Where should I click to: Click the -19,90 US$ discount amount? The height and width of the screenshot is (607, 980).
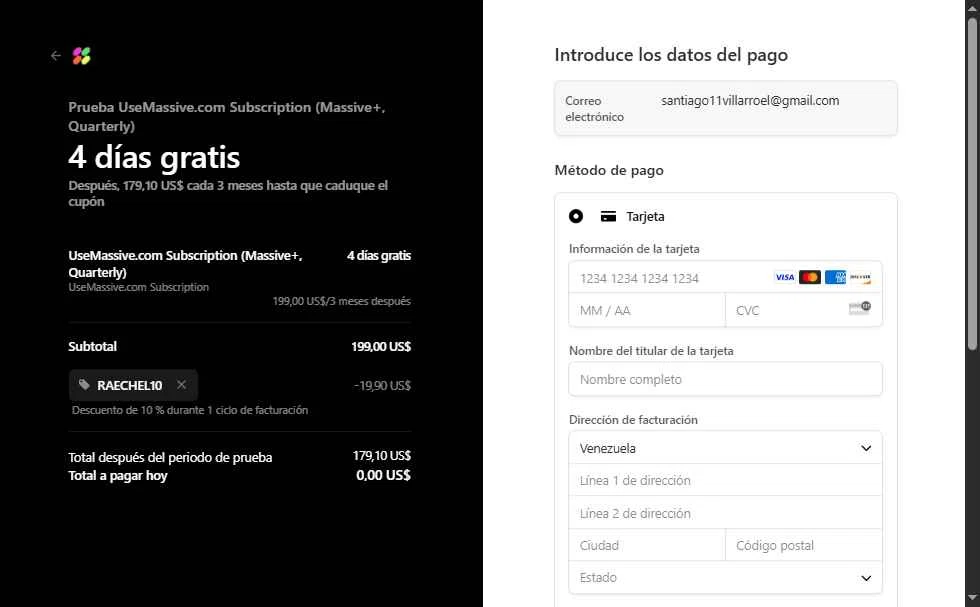[382, 386]
